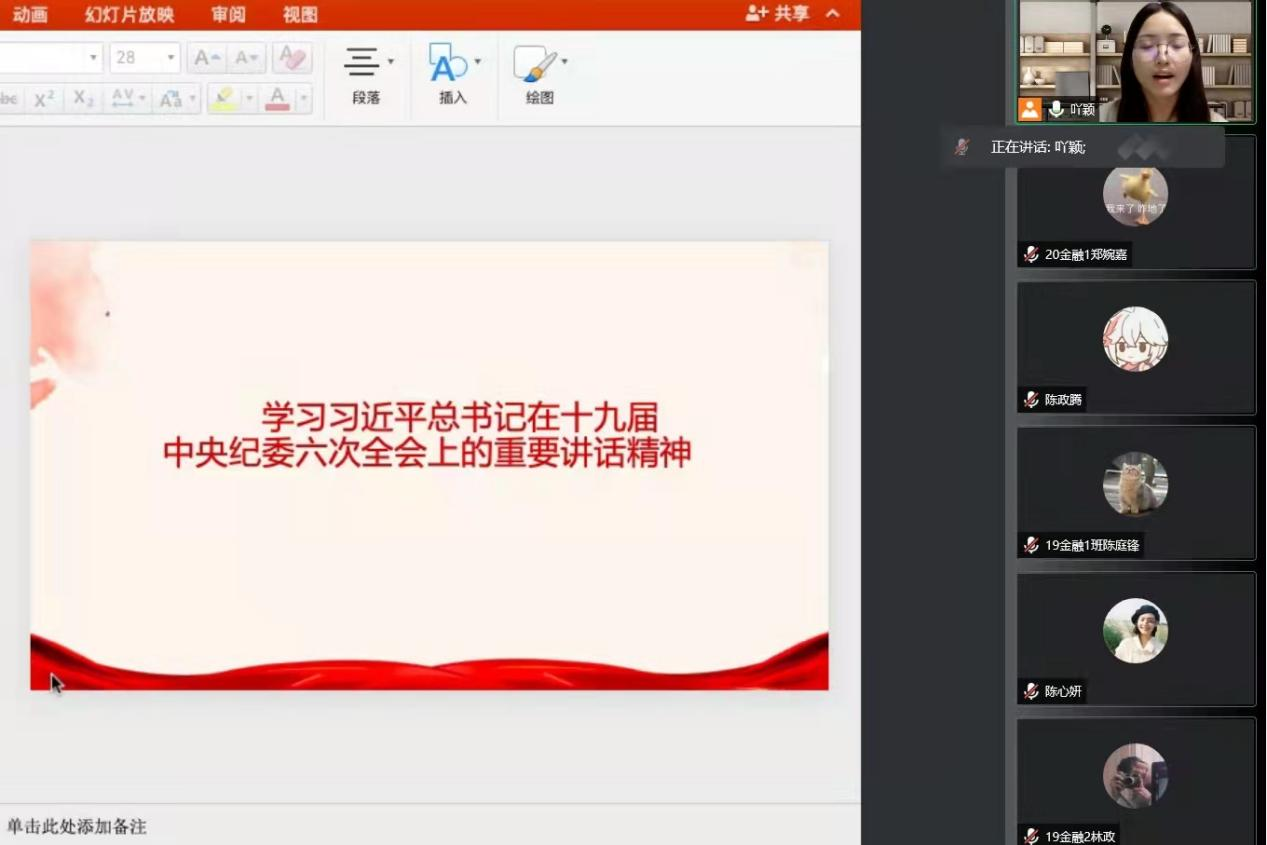Image resolution: width=1267 pixels, height=845 pixels.
Task: Expand the font size 28 dropdown
Action: [171, 58]
